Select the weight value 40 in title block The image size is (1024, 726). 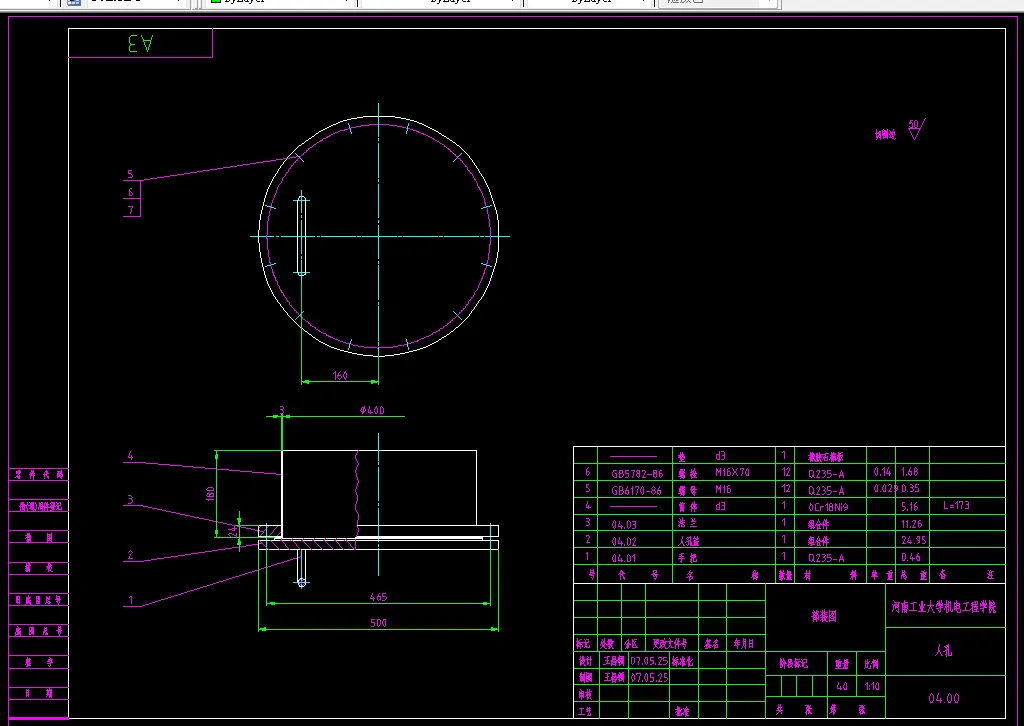coord(842,686)
